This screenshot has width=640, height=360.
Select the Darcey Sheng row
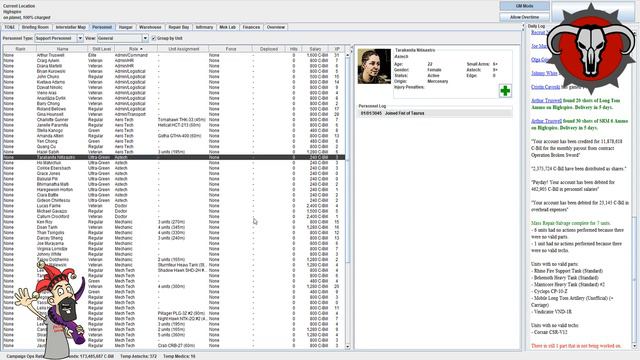pyautogui.click(x=173, y=238)
